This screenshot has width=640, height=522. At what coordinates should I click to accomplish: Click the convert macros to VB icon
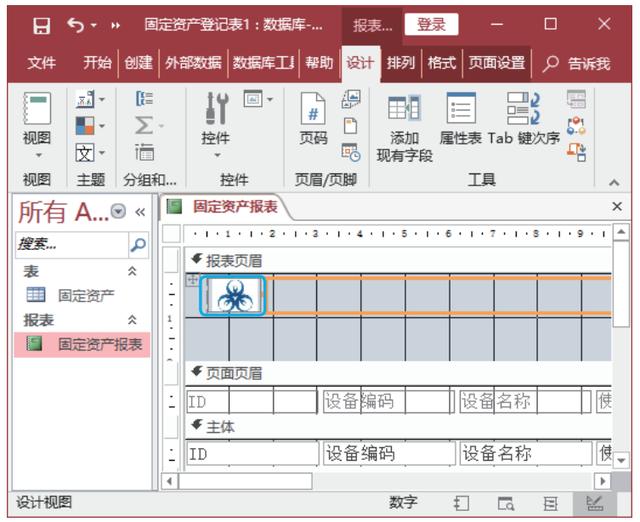click(576, 152)
